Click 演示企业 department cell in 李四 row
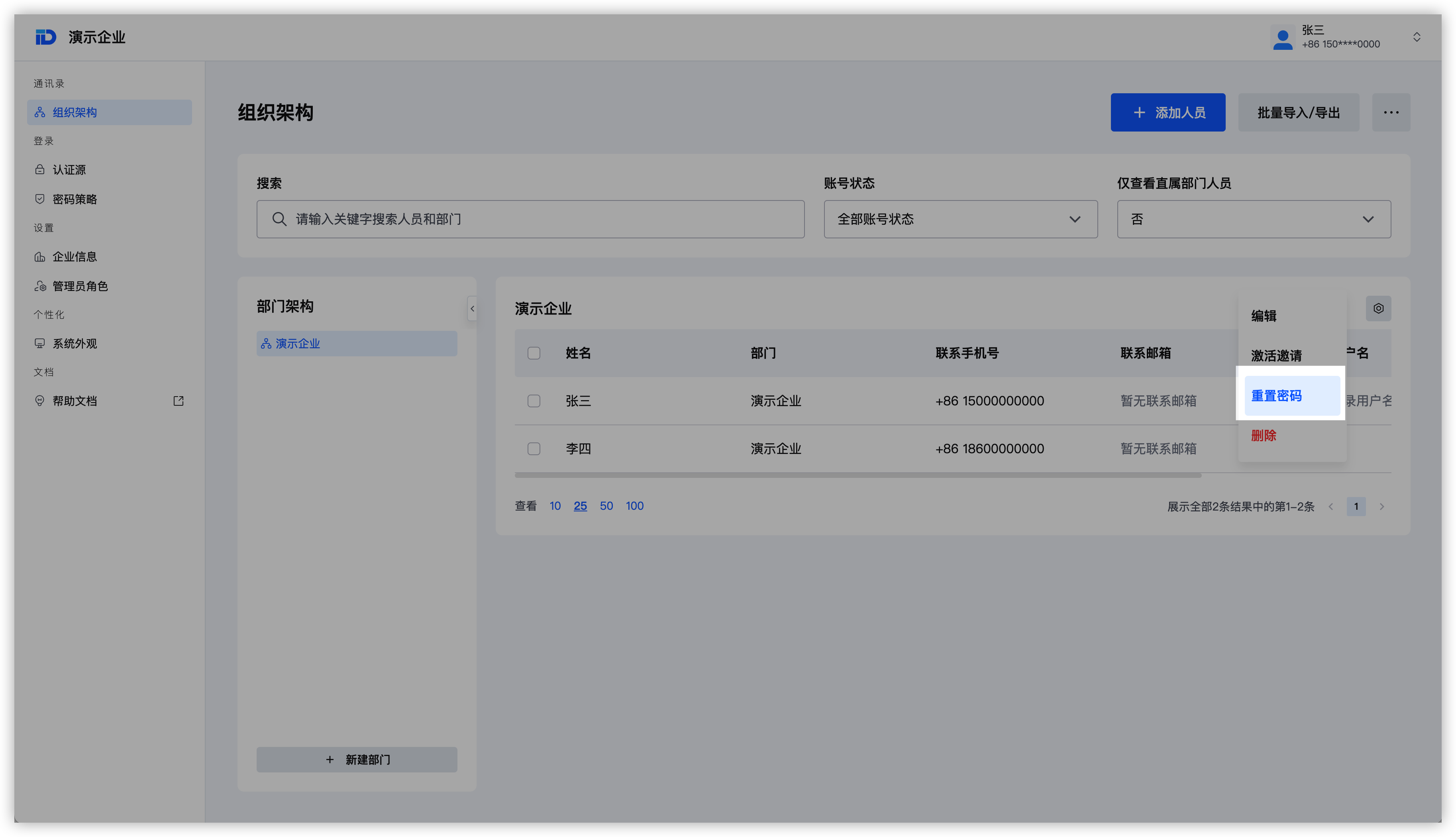Screen dimensions: 1456x837 [x=776, y=448]
